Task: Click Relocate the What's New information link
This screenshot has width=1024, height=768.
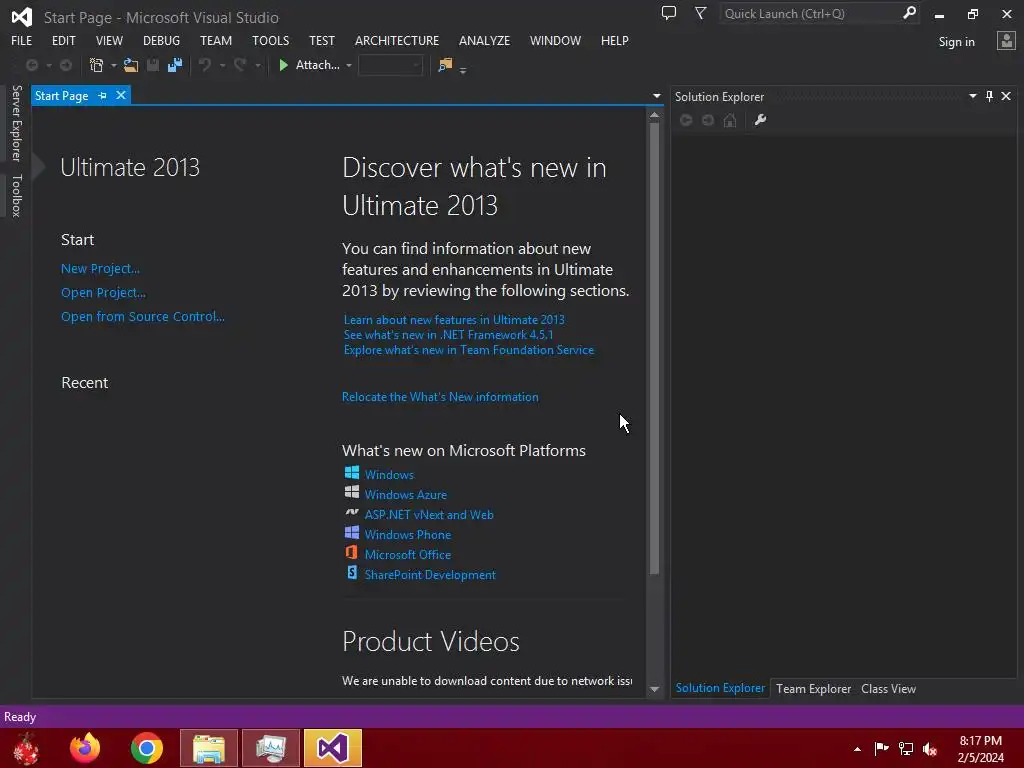Action: click(440, 396)
